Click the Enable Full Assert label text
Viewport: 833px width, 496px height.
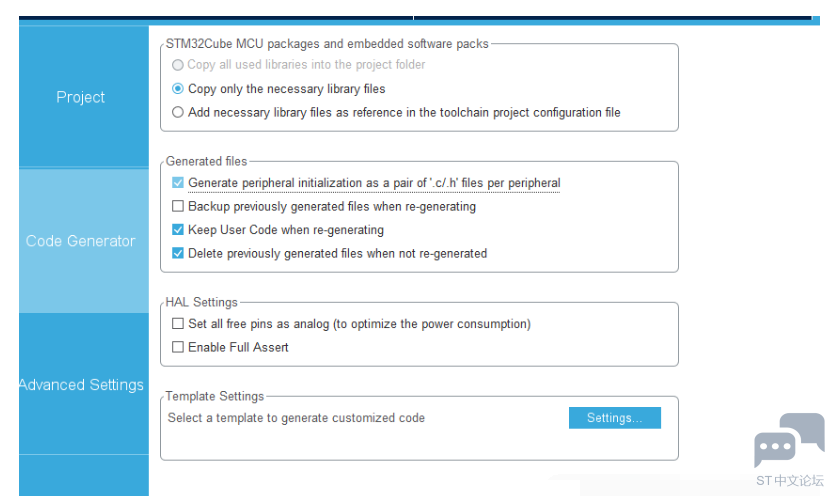[x=238, y=347]
